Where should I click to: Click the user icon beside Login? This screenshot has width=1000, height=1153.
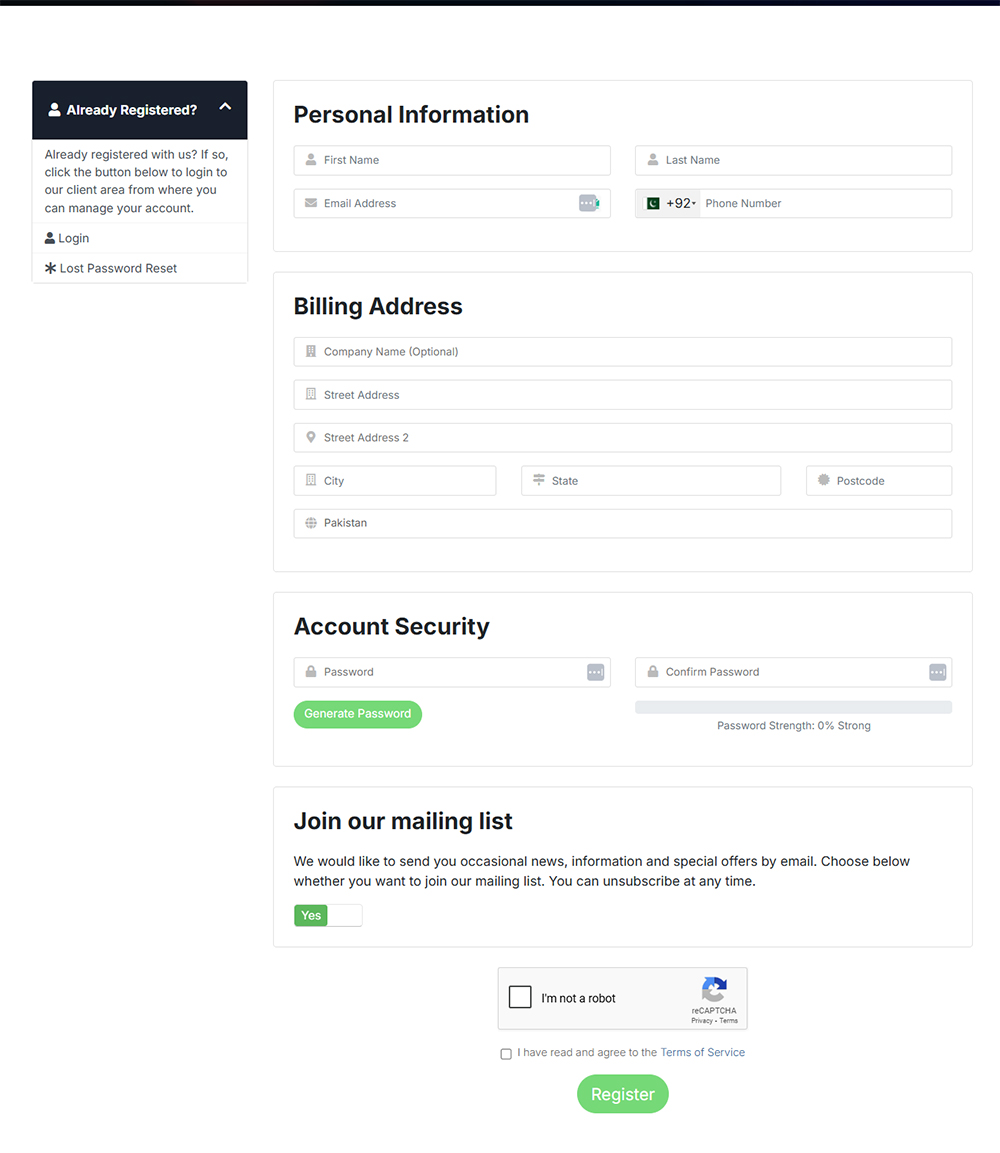(50, 238)
